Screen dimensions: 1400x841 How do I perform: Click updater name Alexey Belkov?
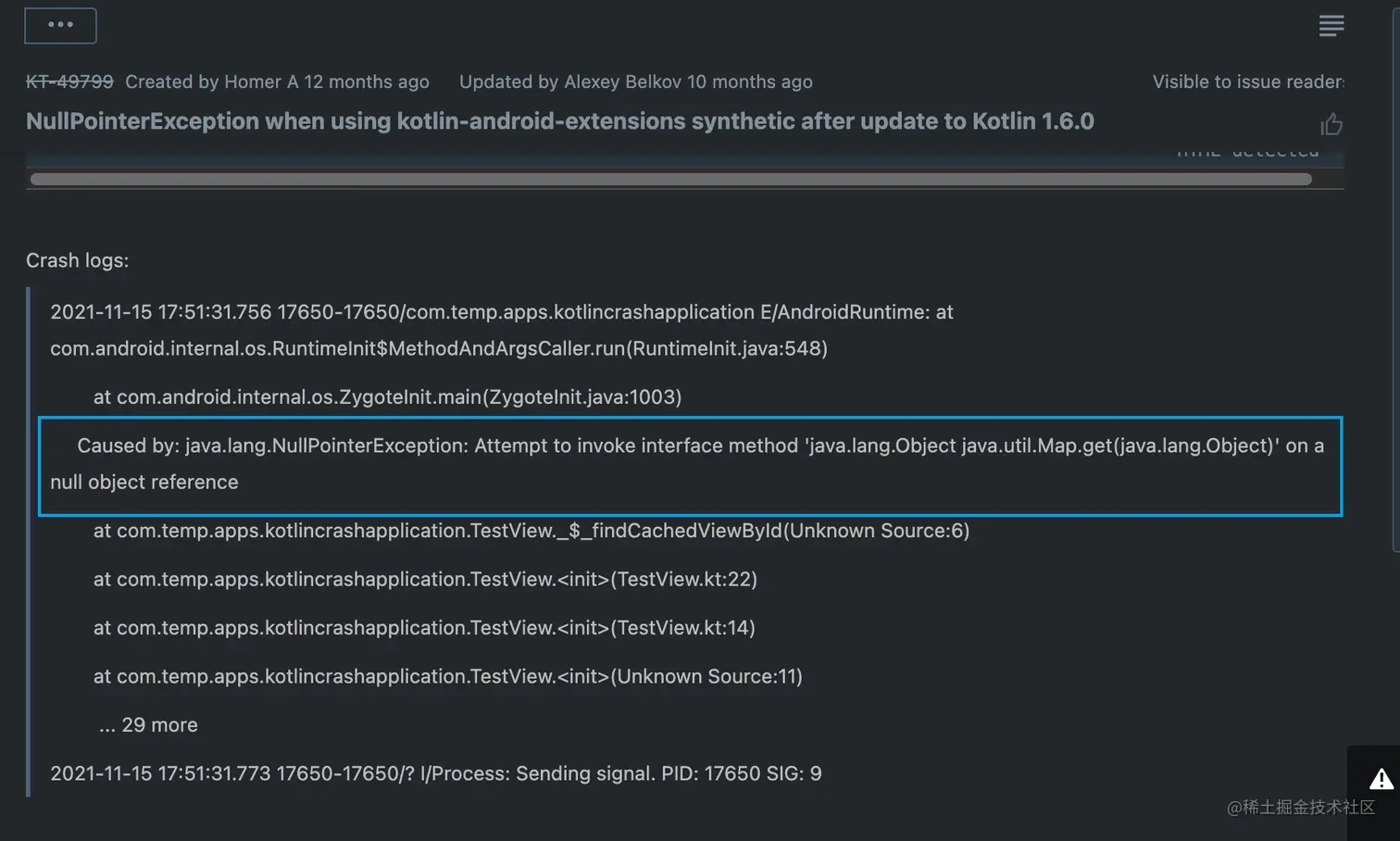[x=621, y=82]
